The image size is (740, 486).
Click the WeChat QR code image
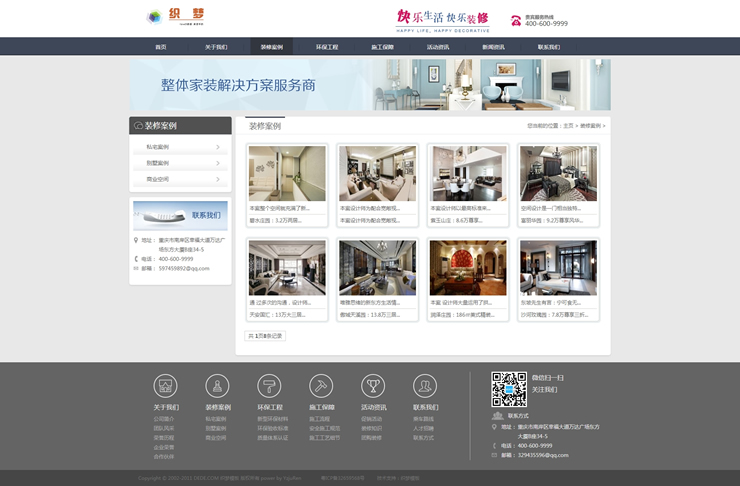pos(508,388)
